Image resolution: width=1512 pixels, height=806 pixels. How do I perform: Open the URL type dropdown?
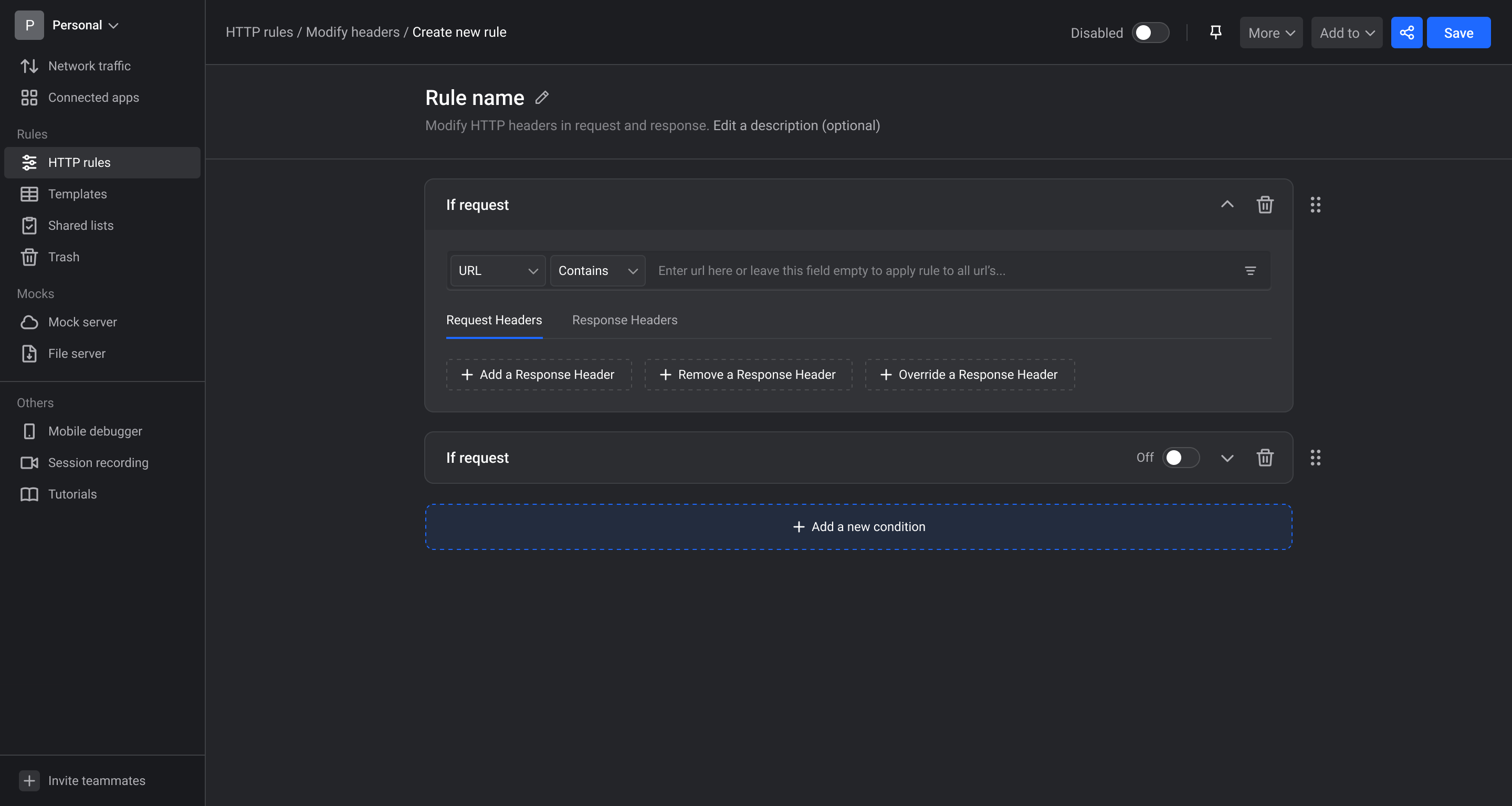pyautogui.click(x=498, y=270)
